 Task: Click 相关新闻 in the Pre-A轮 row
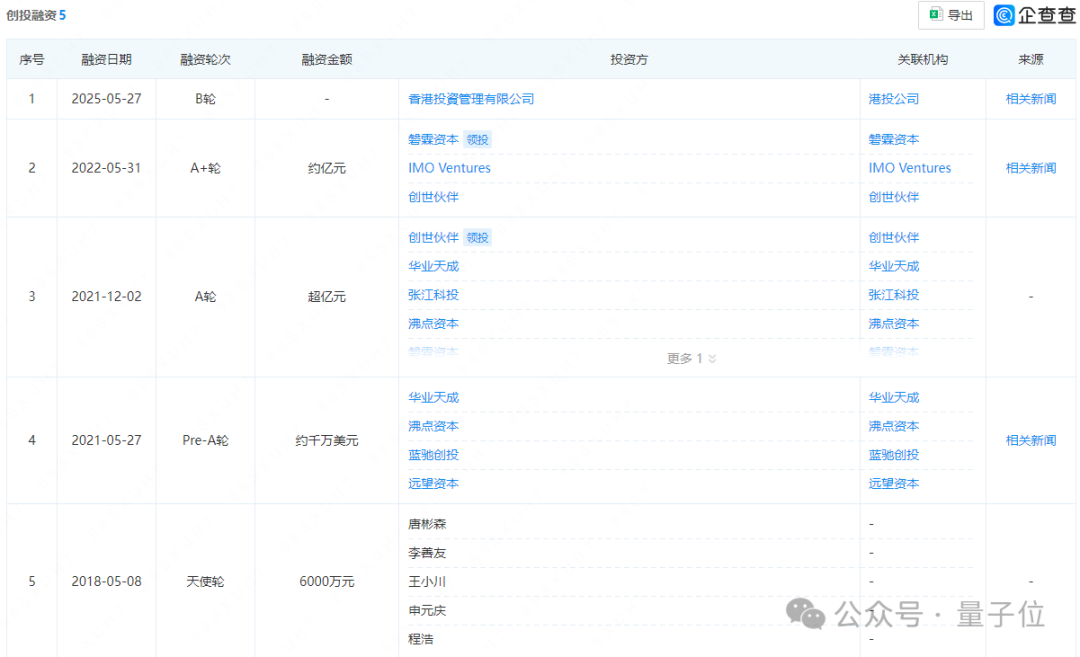click(1030, 440)
